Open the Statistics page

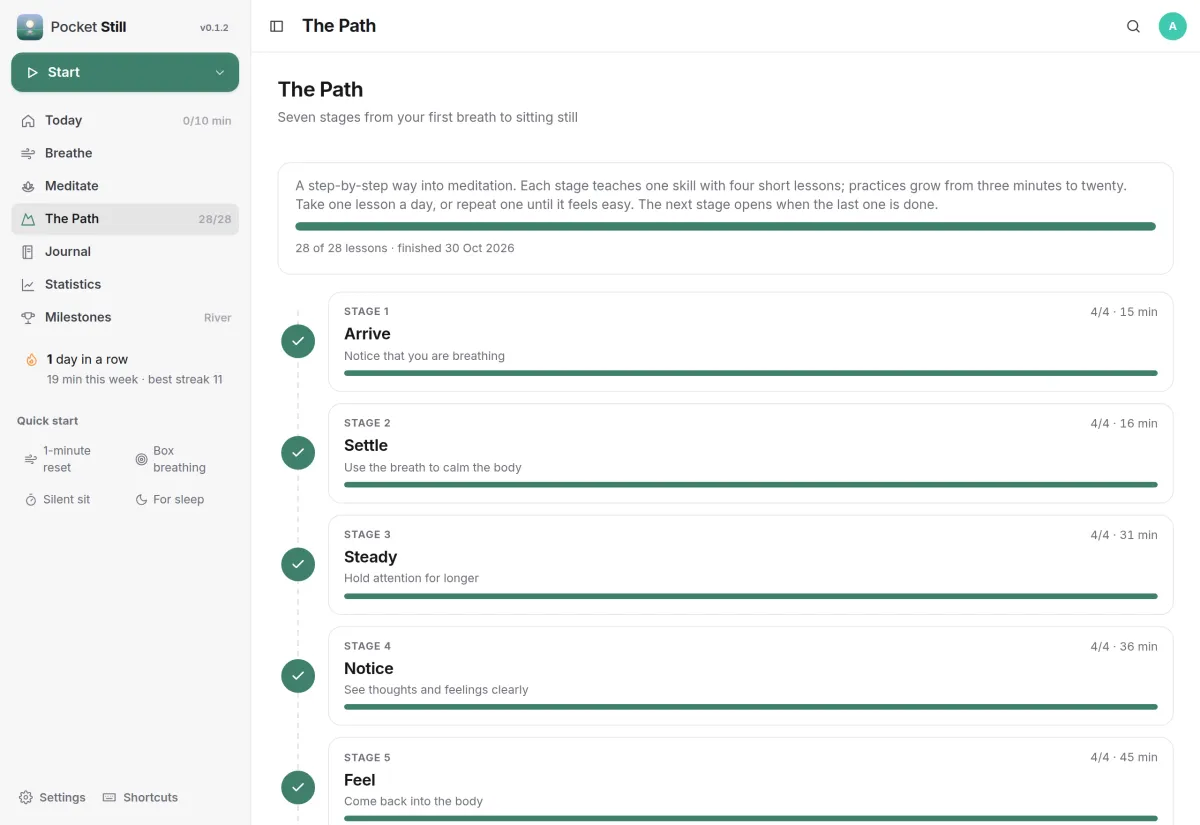click(125, 285)
